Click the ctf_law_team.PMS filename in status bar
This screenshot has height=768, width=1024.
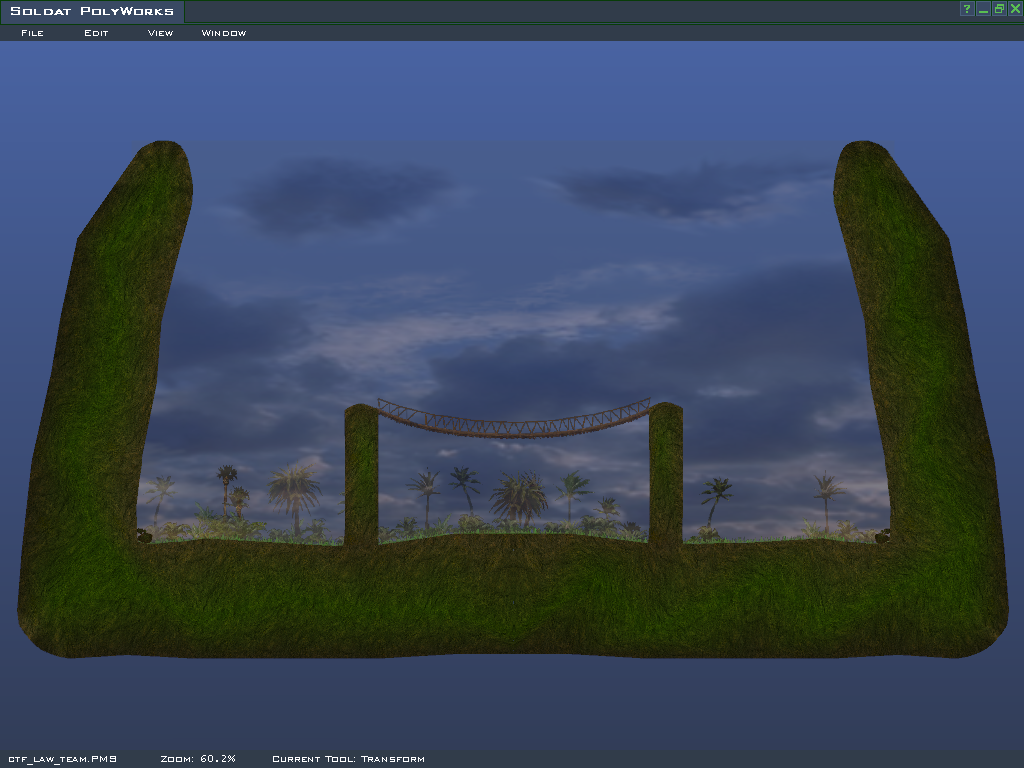click(62, 759)
